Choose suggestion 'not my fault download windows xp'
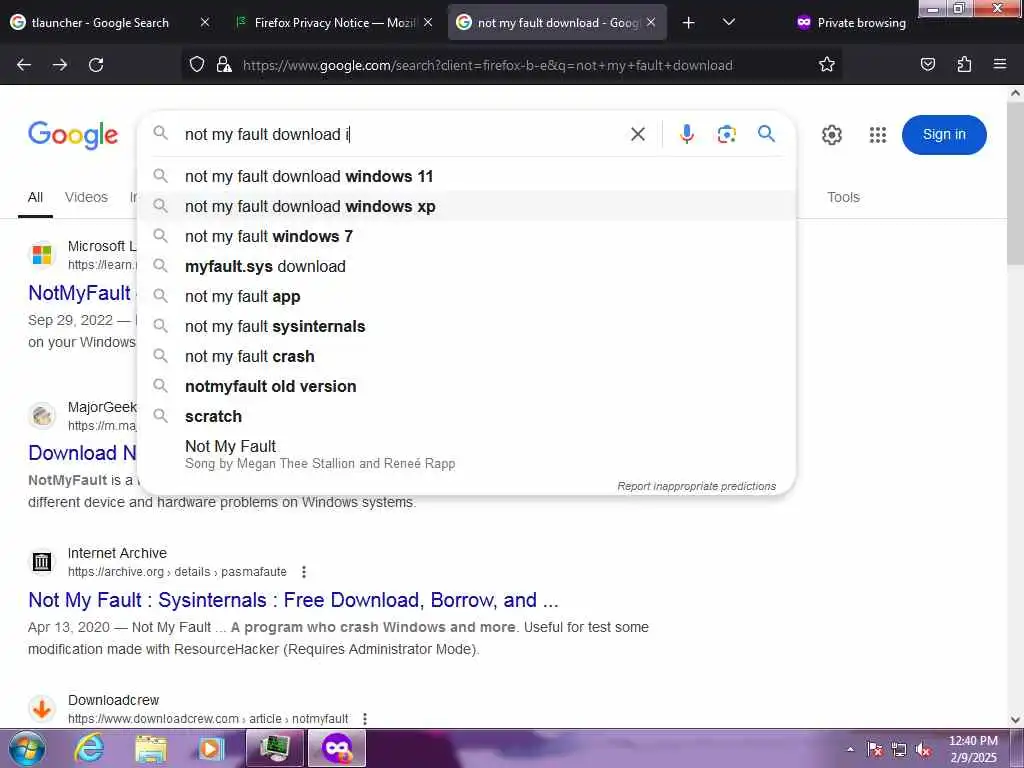 [467, 206]
